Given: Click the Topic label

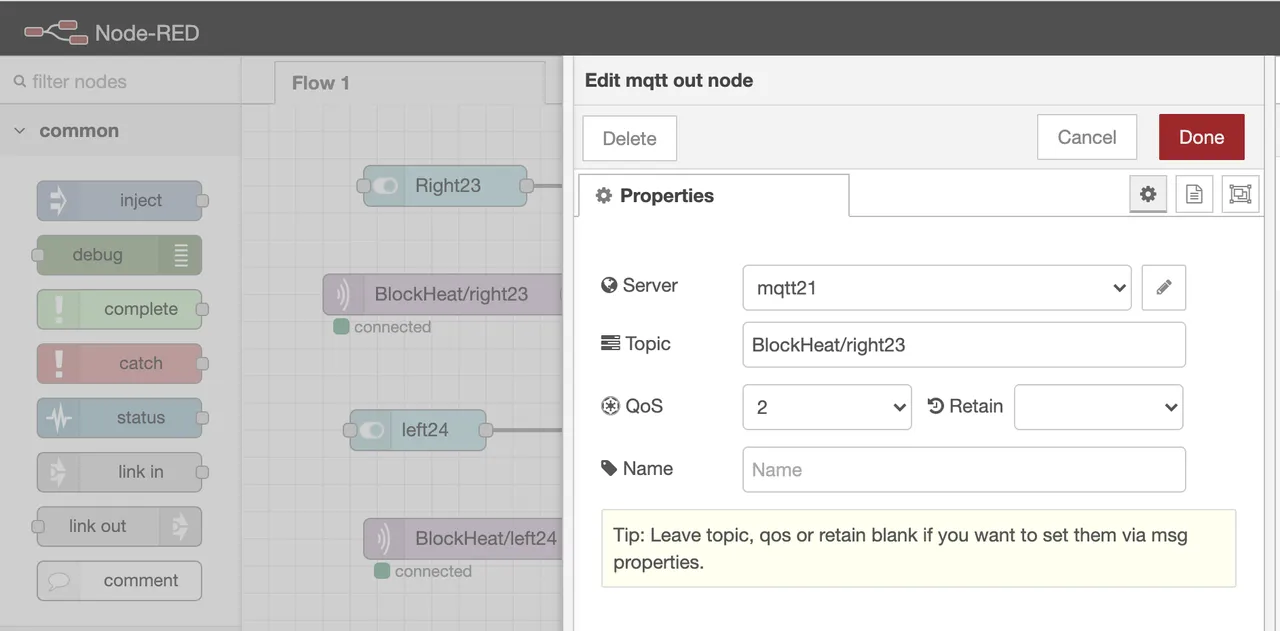Looking at the screenshot, I should [635, 344].
